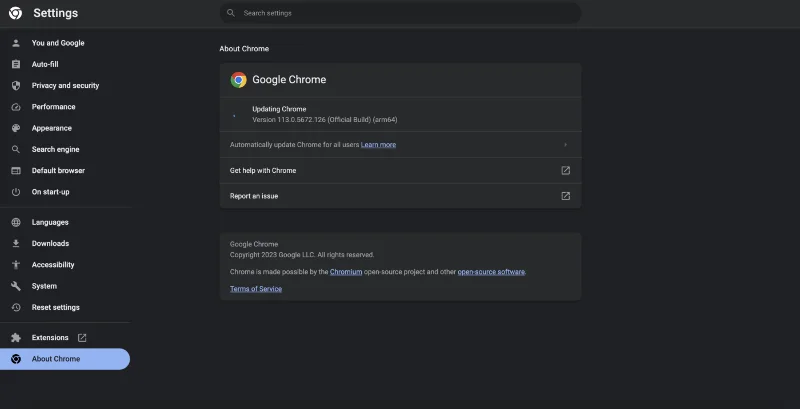Screen dimensions: 800x409
Task: Click the Chrome logo beside Settings title
Action: coord(15,13)
